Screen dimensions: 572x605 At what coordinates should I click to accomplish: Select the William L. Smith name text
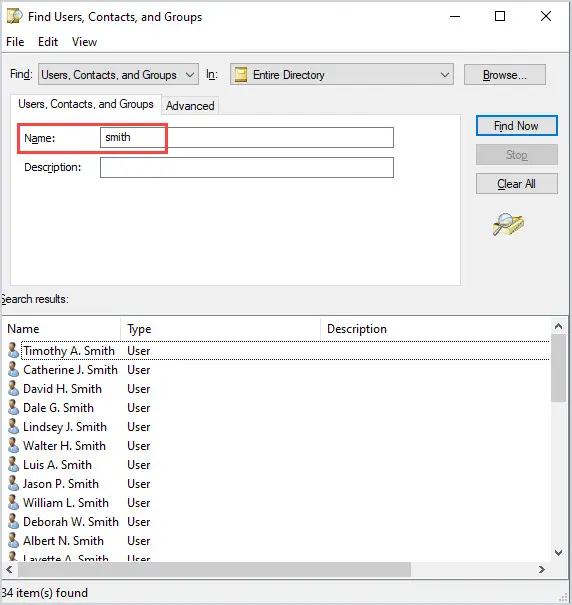click(66, 503)
